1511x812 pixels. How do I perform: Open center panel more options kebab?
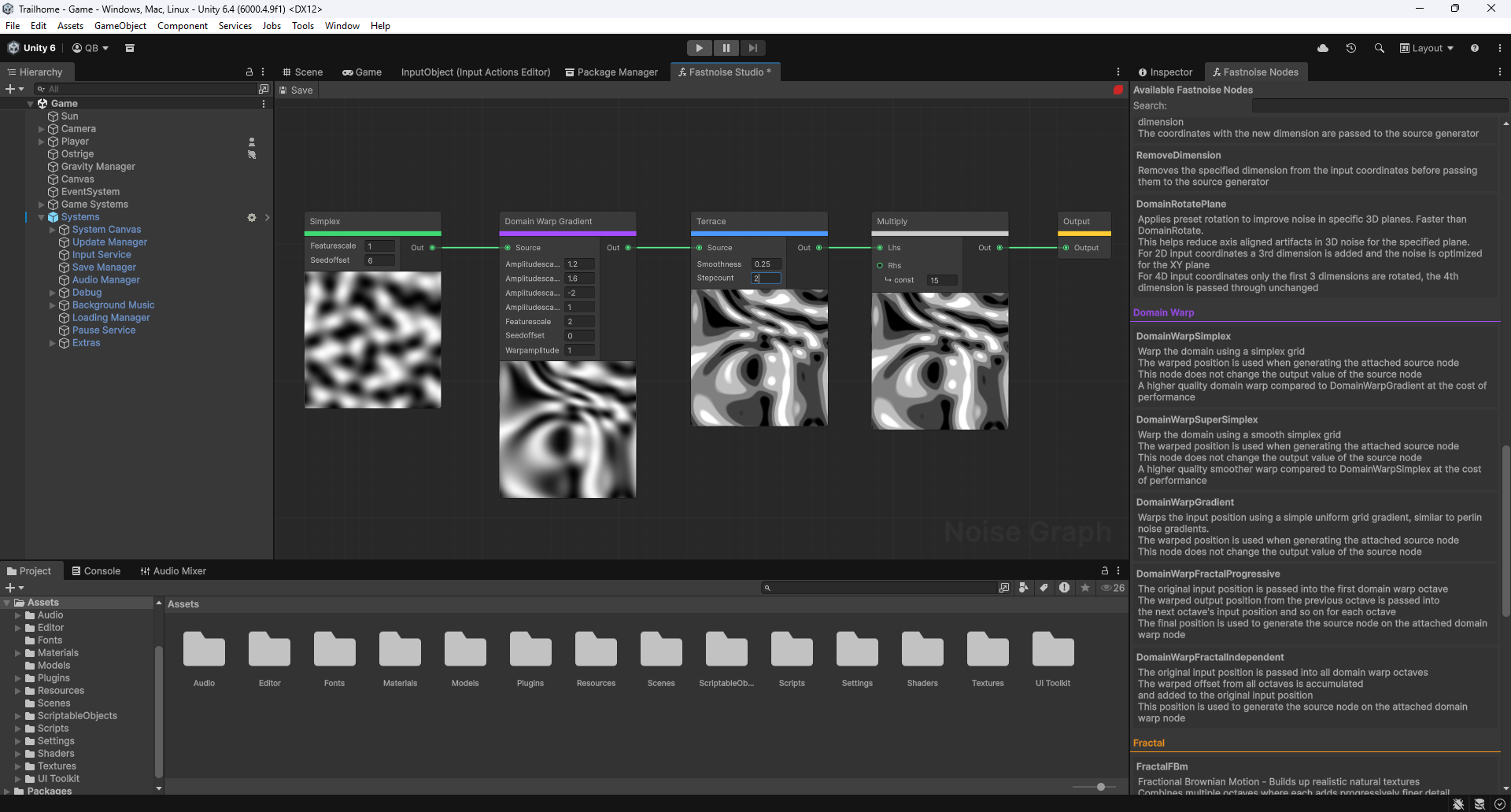point(1118,72)
